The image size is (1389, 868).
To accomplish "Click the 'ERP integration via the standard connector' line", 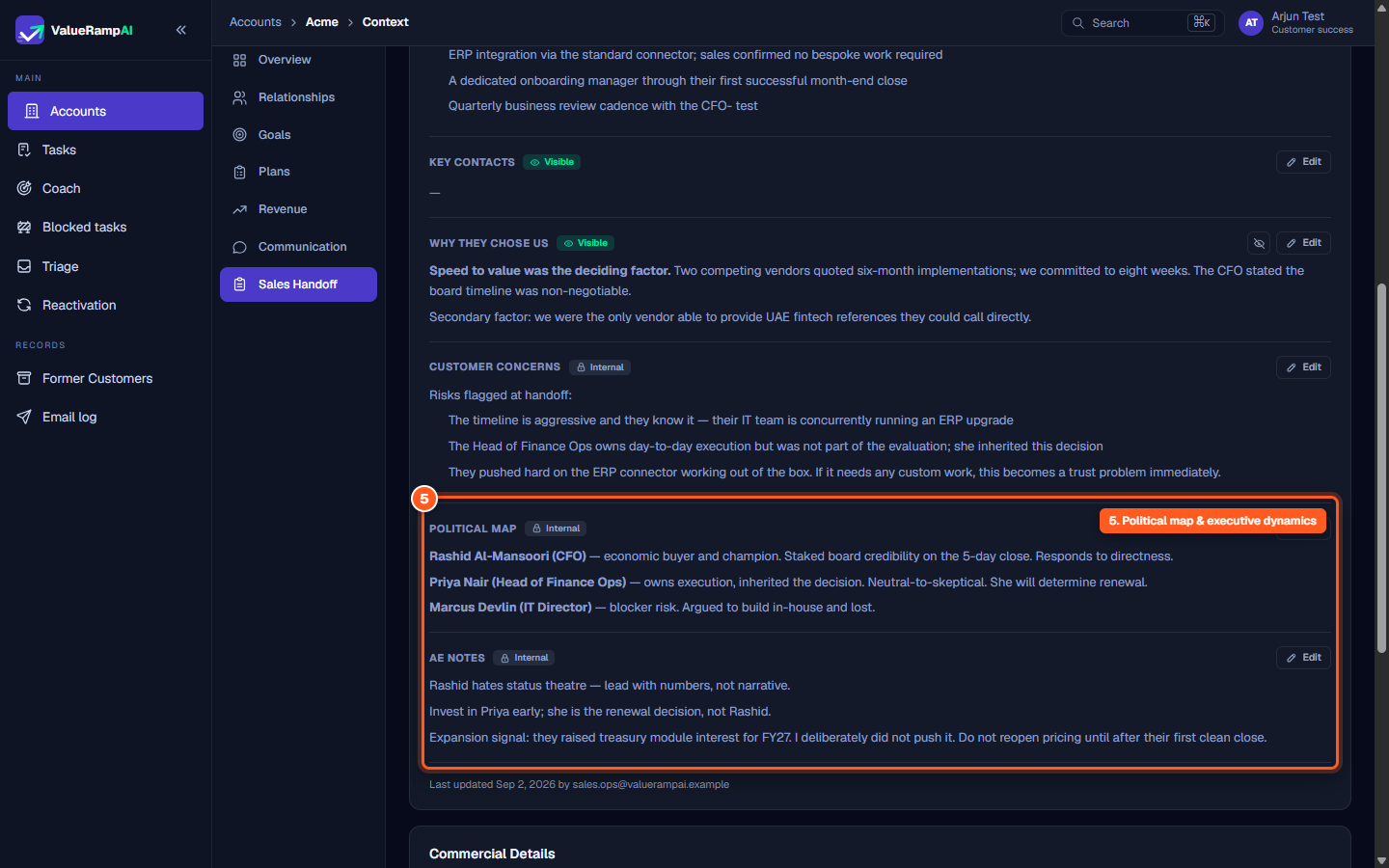I will click(x=695, y=55).
